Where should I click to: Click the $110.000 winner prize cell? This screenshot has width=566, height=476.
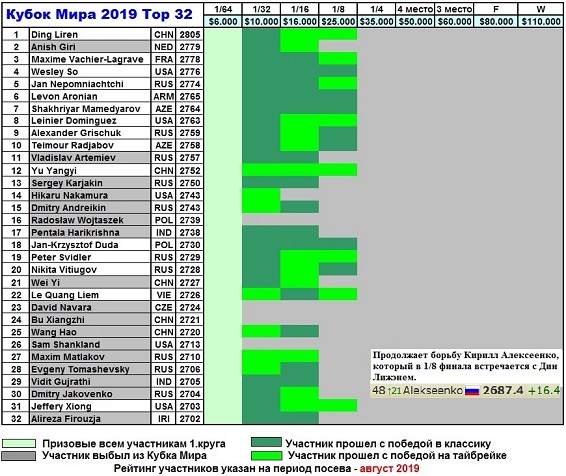(x=540, y=21)
